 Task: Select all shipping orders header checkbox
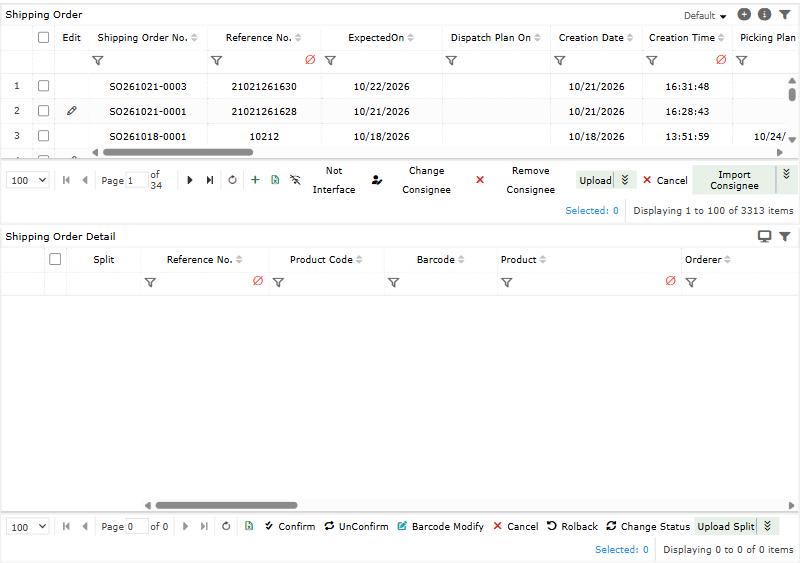[43, 37]
